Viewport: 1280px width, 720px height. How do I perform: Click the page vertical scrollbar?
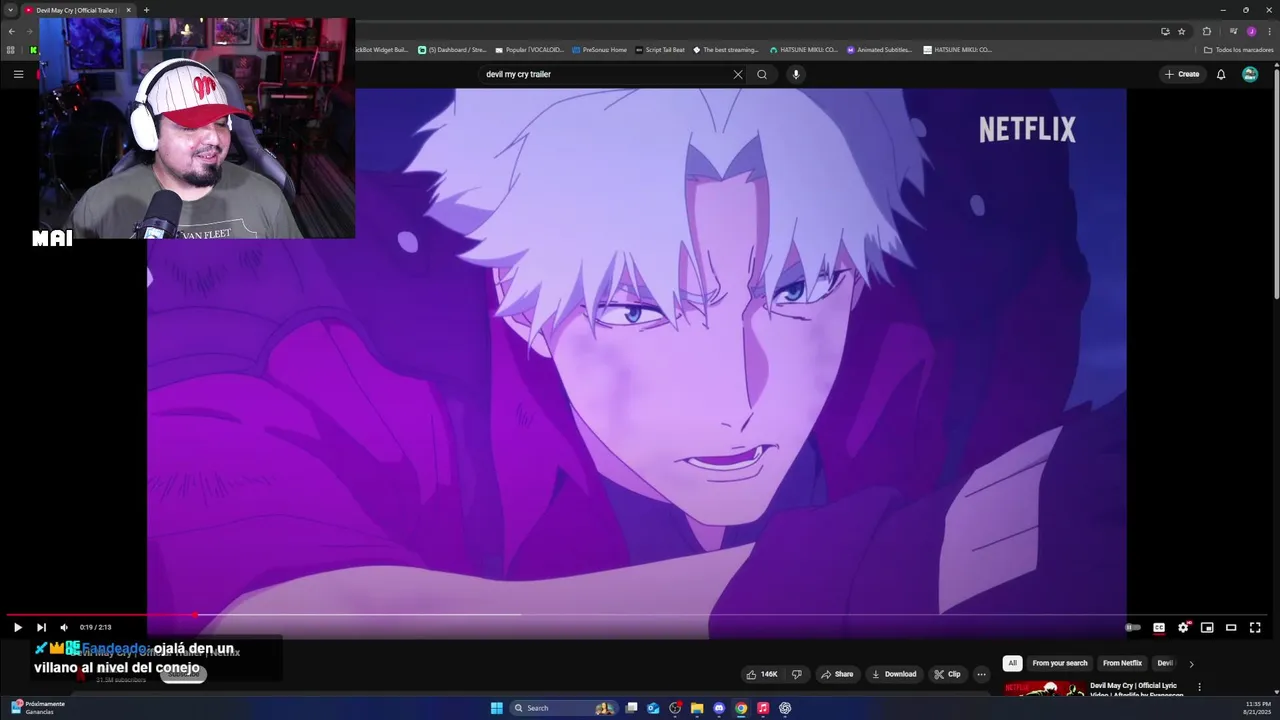point(1276,184)
